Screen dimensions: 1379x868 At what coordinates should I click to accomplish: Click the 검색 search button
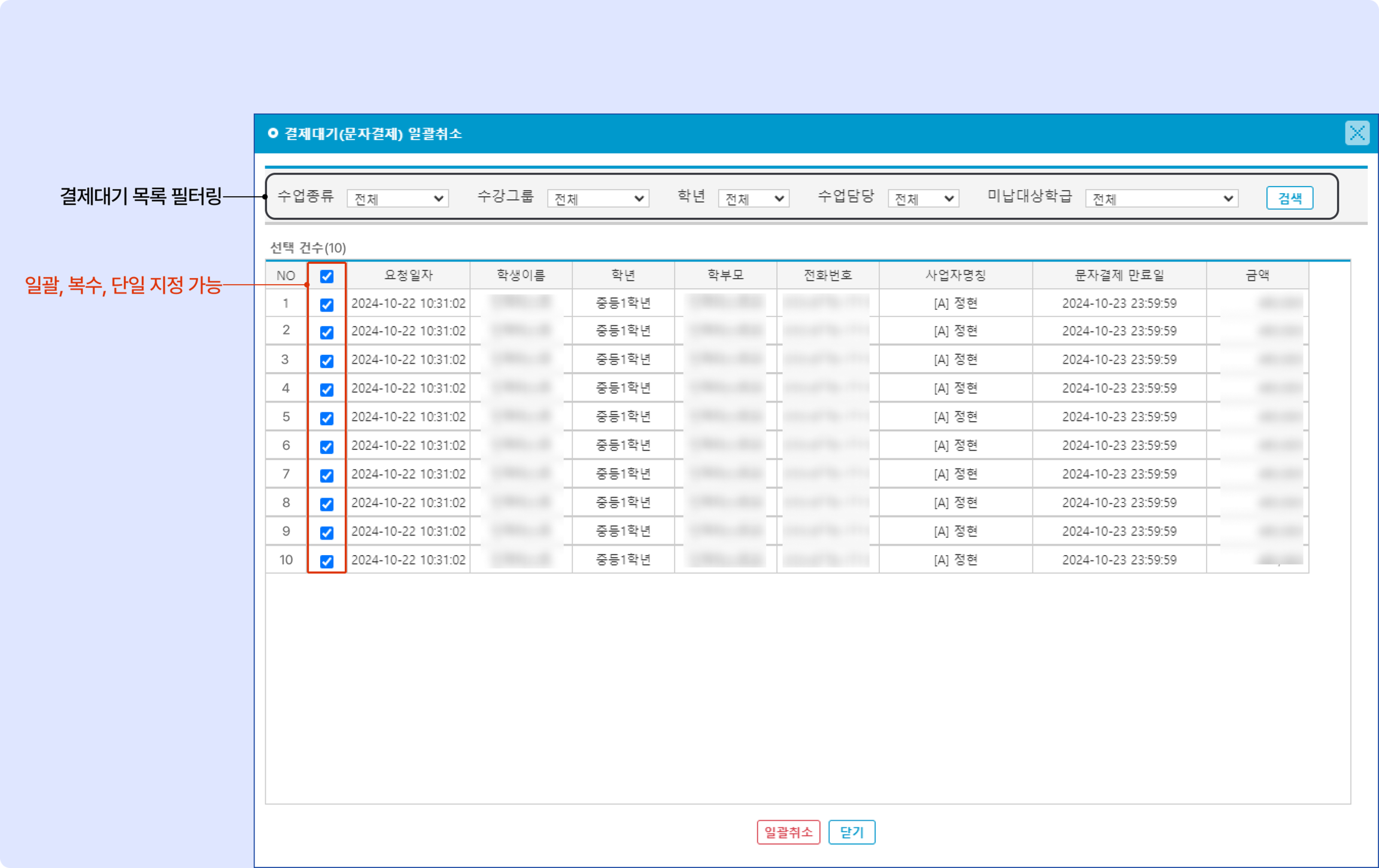pyautogui.click(x=1289, y=198)
